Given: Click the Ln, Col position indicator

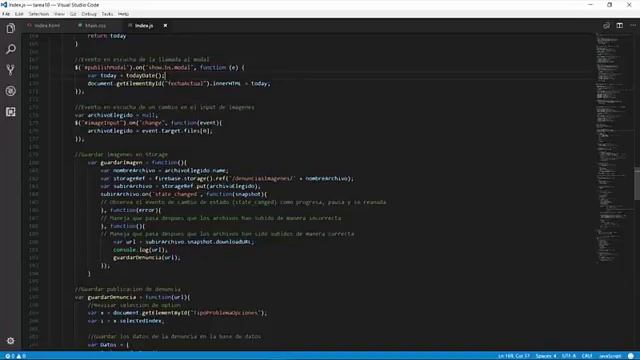Looking at the screenshot, I should coord(513,356).
